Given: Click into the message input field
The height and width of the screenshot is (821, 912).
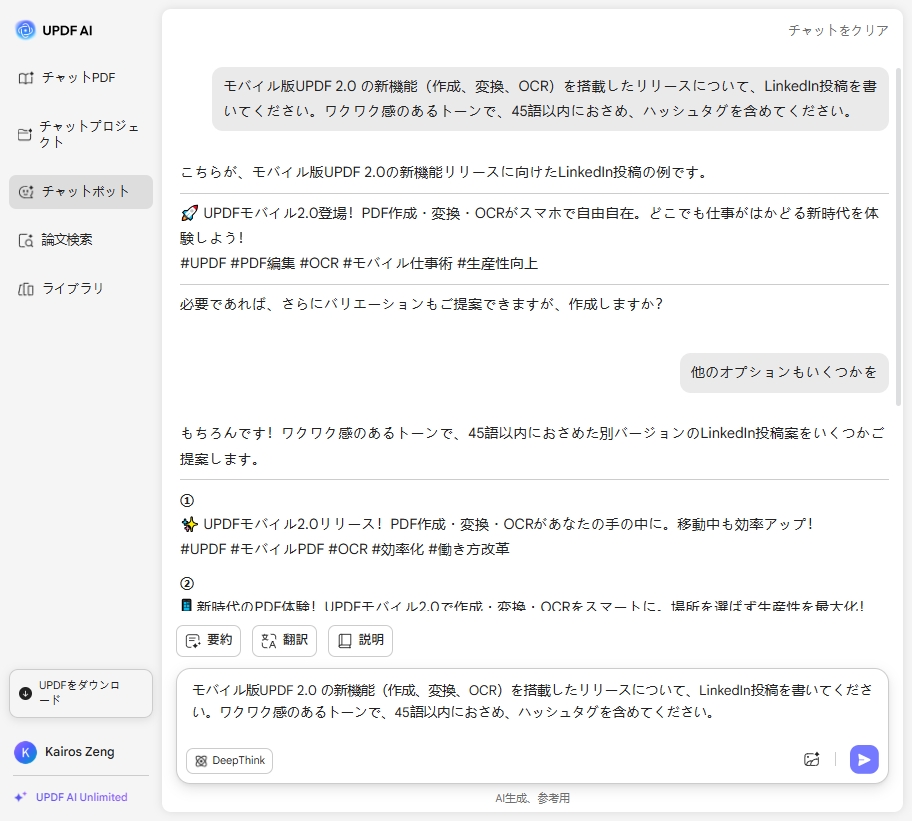Looking at the screenshot, I should 532,702.
